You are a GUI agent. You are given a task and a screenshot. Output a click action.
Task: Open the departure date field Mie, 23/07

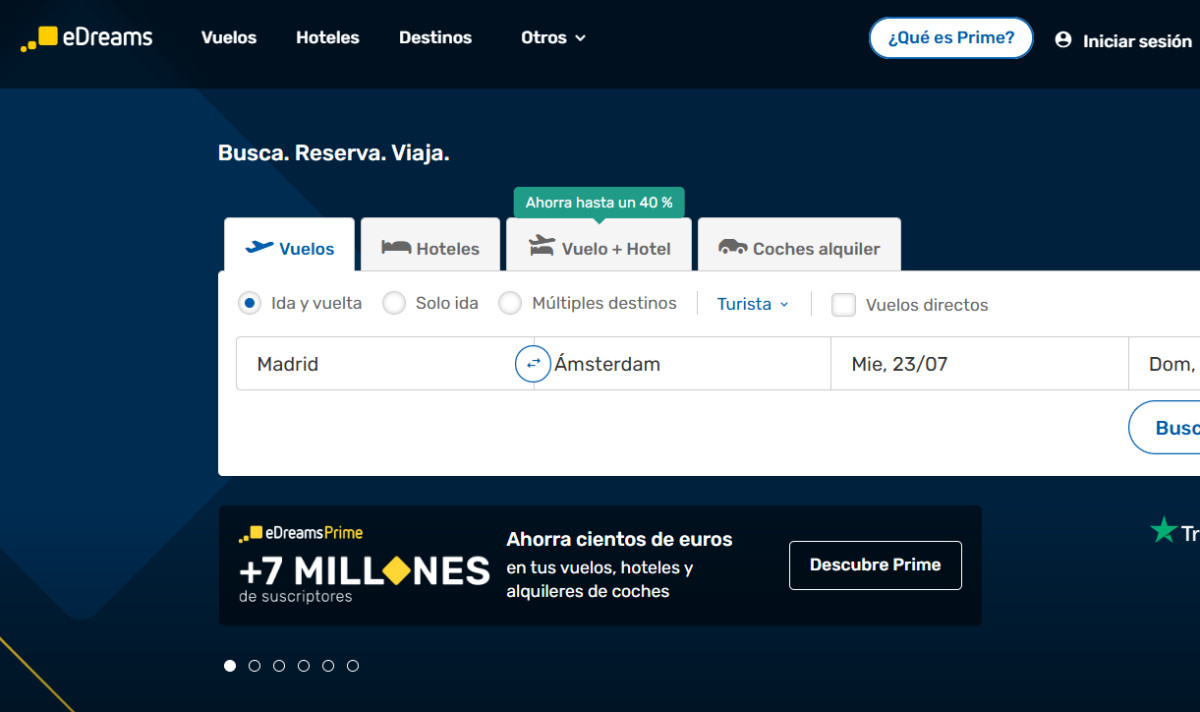pyautogui.click(x=980, y=364)
